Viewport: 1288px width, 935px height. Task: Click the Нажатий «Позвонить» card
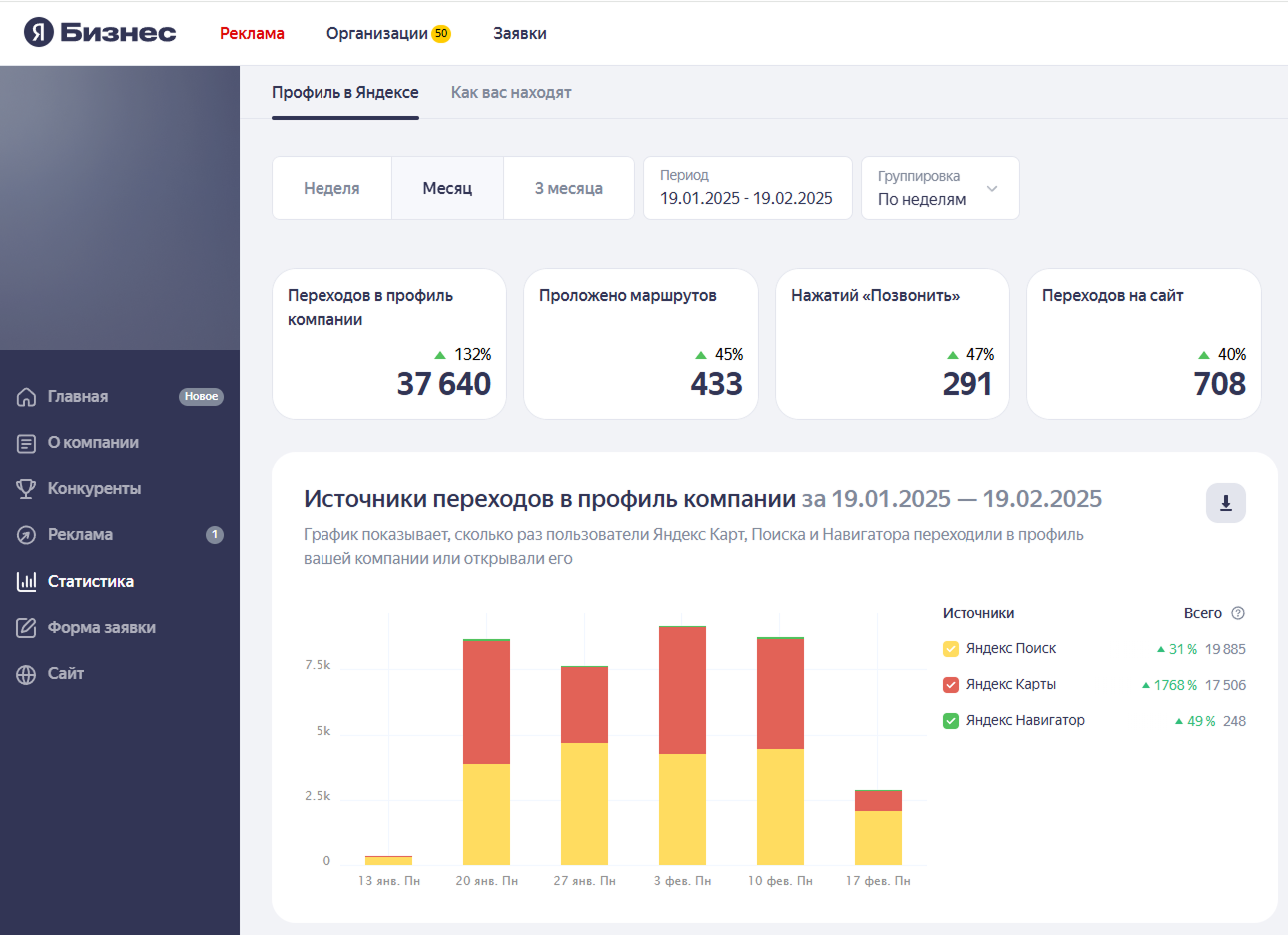(x=893, y=344)
